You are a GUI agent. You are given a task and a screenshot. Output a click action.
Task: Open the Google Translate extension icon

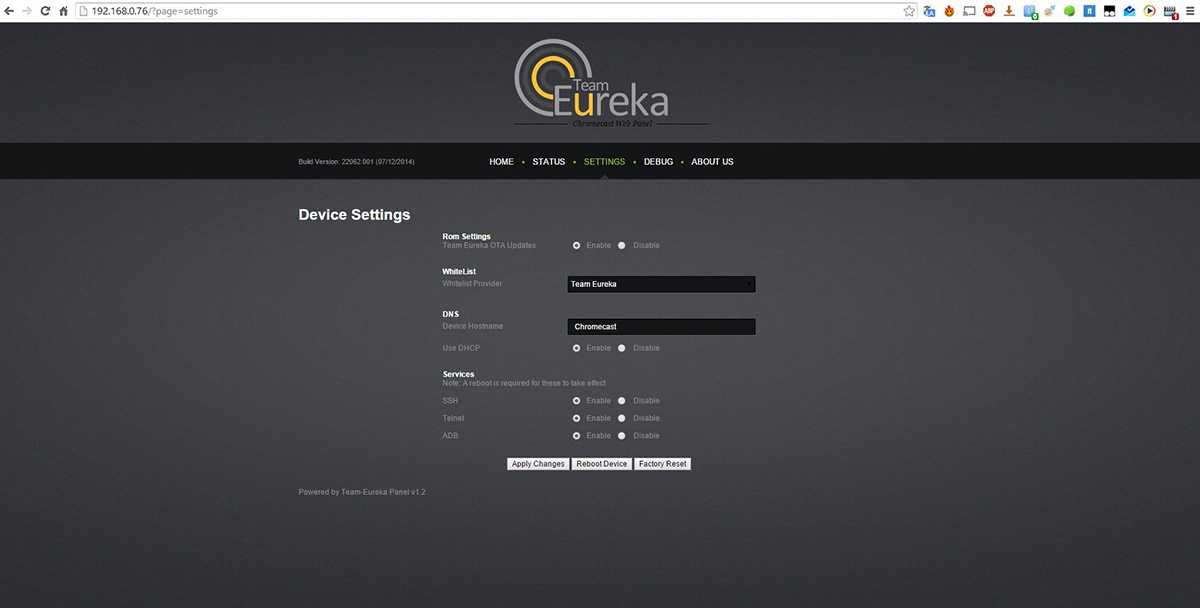(x=929, y=11)
